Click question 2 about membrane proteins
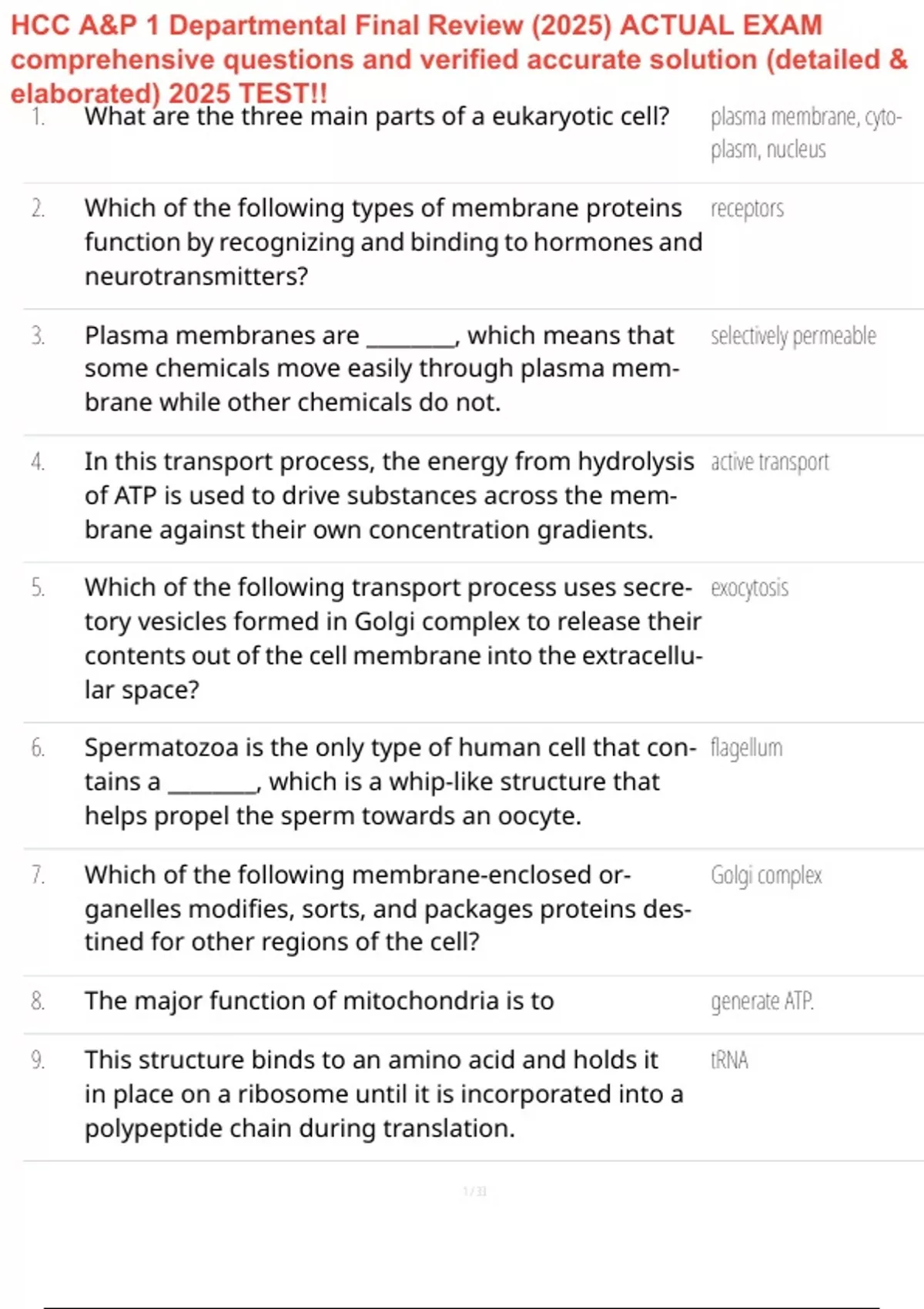Viewport: 924px width, 1309px height. click(x=393, y=242)
